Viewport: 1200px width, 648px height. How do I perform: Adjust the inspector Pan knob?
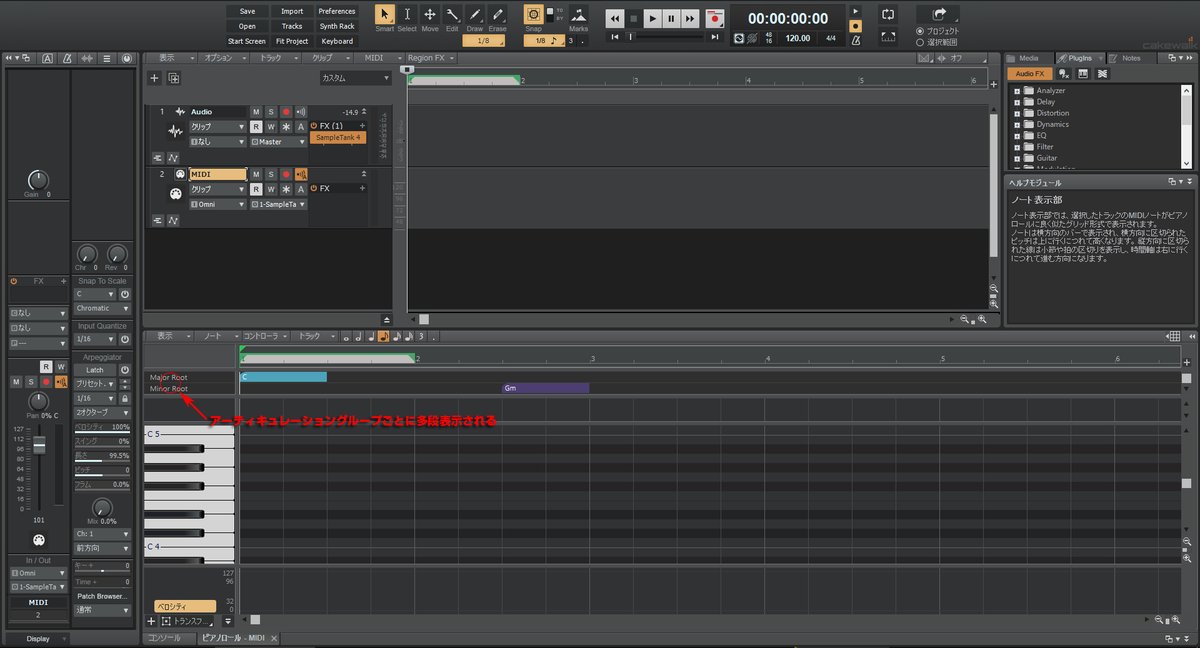point(40,401)
